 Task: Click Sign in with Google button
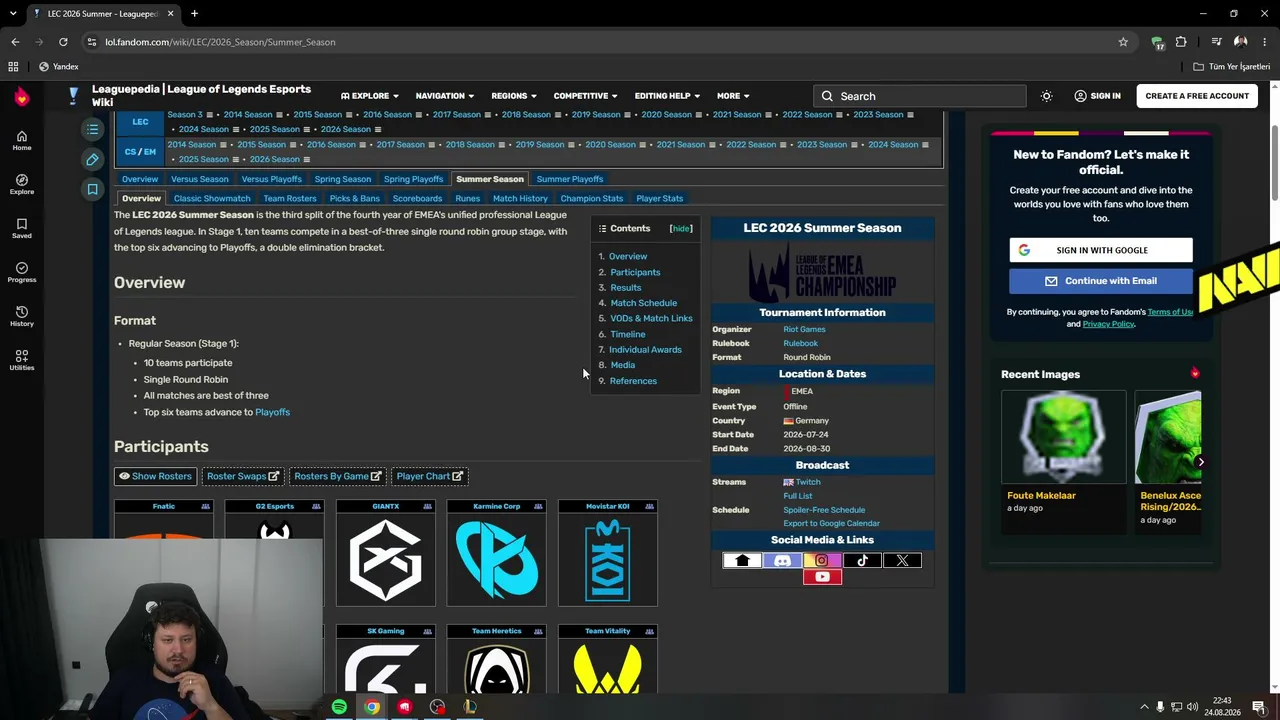click(1101, 250)
